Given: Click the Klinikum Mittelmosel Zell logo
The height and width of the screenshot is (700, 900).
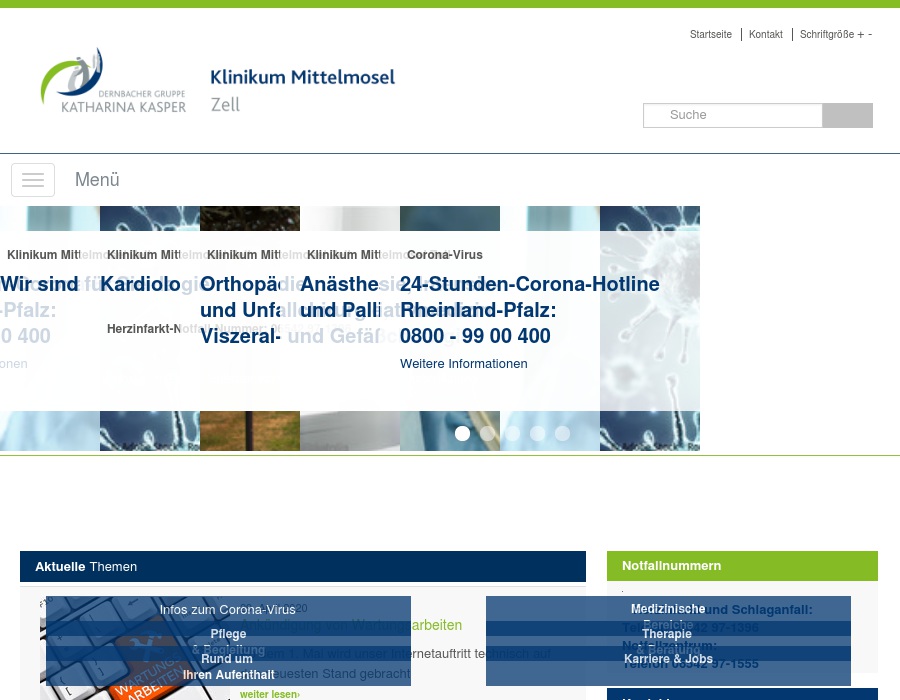Looking at the screenshot, I should tap(302, 90).
